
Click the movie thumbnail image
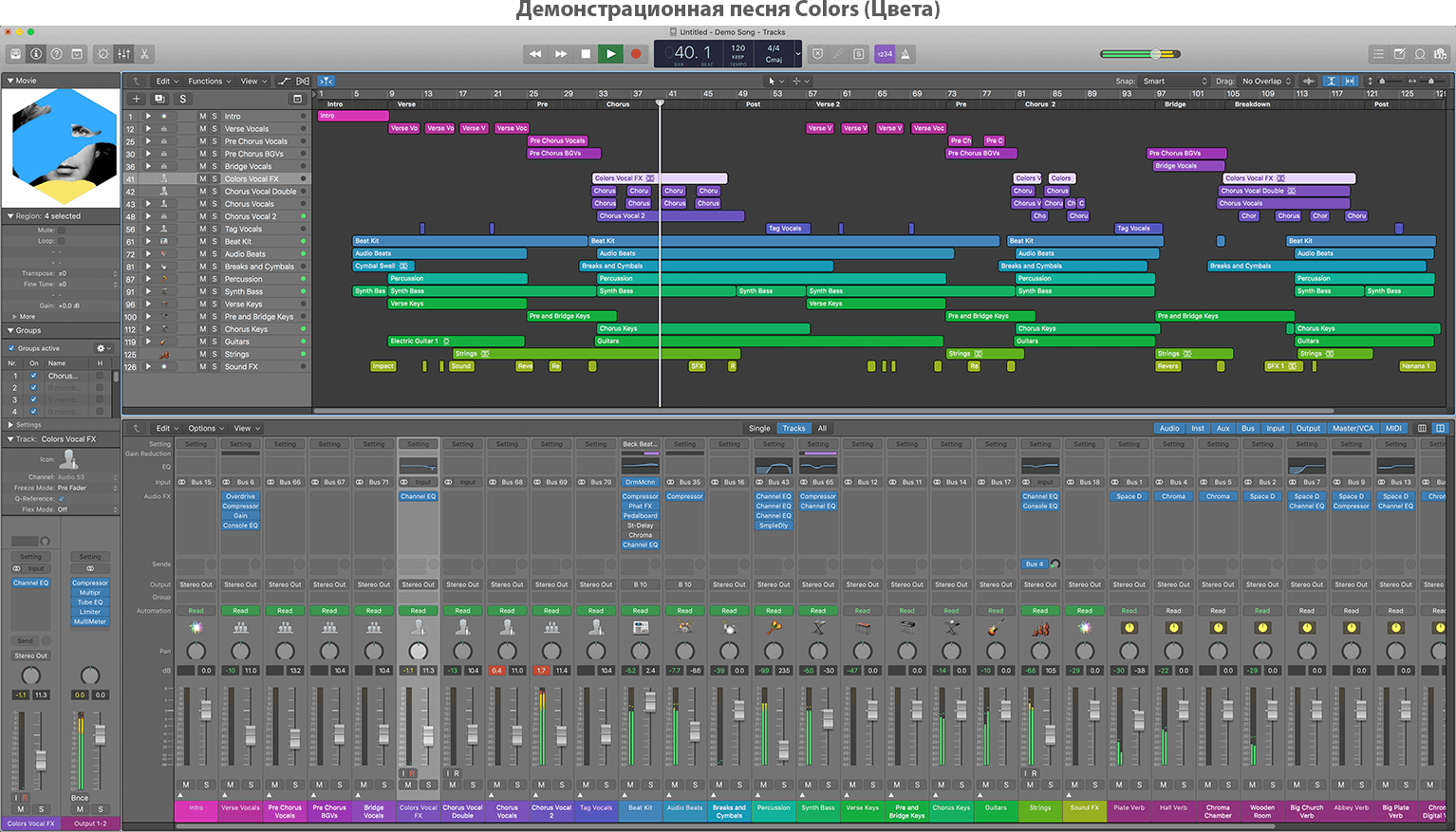(63, 147)
